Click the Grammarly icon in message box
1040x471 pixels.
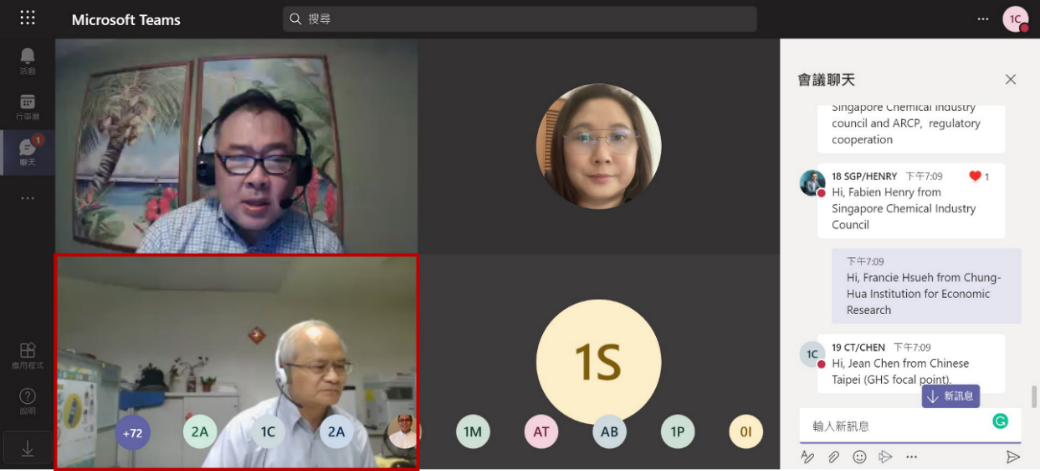point(1000,422)
